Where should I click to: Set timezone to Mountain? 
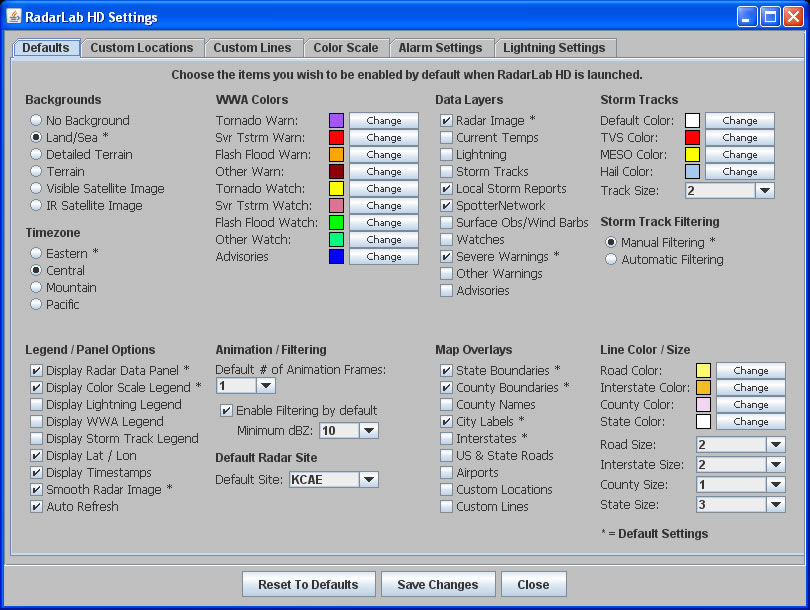tap(64, 287)
